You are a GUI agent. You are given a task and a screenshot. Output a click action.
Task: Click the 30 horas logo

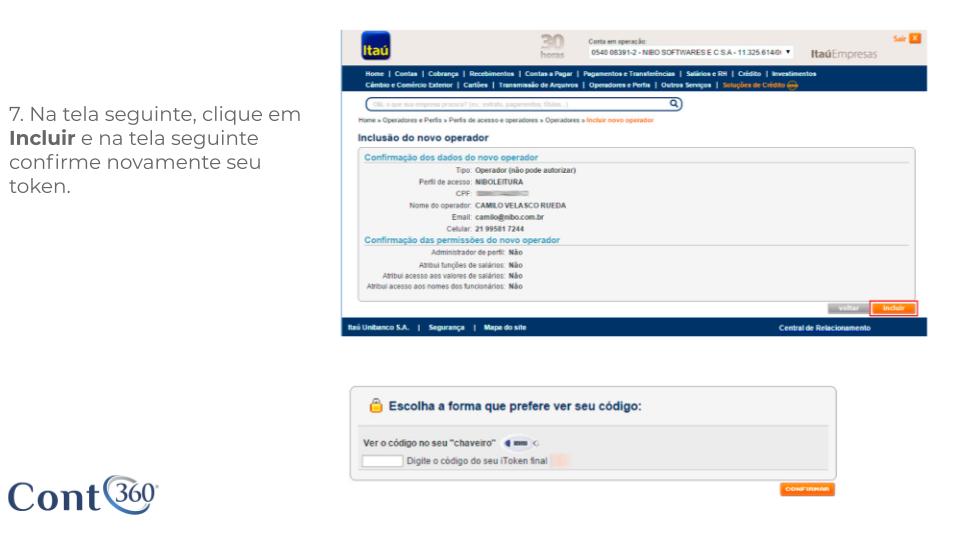pyautogui.click(x=552, y=46)
